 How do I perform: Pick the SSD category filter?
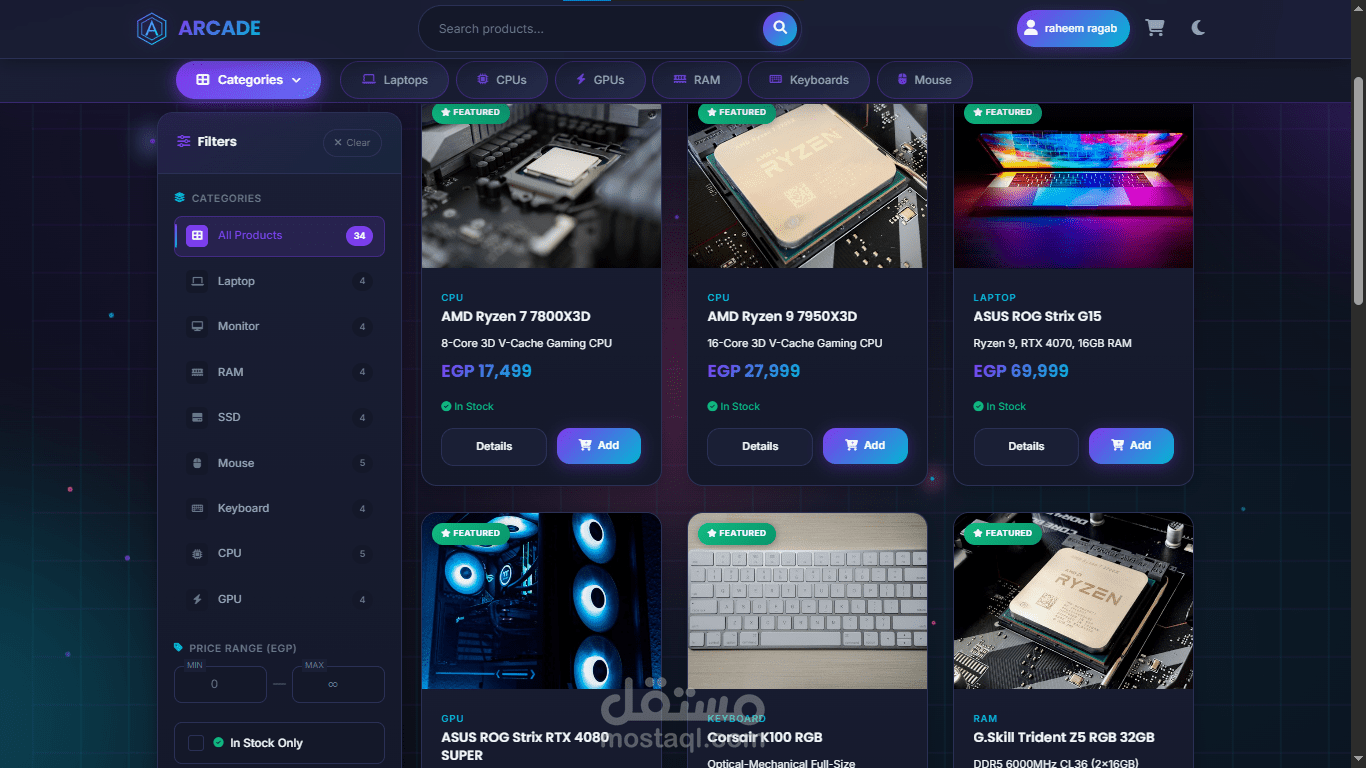click(x=279, y=417)
